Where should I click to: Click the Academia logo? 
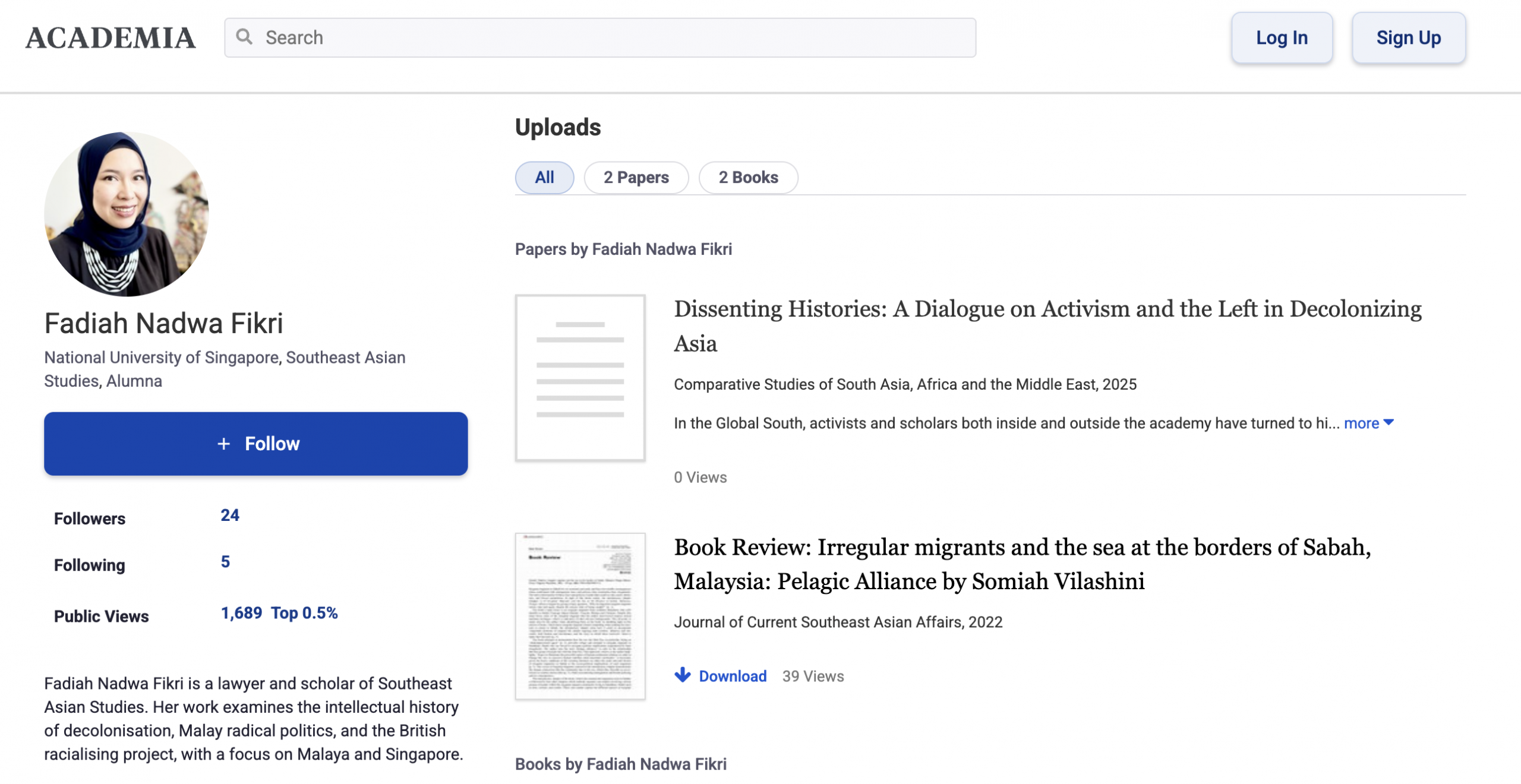(x=111, y=38)
